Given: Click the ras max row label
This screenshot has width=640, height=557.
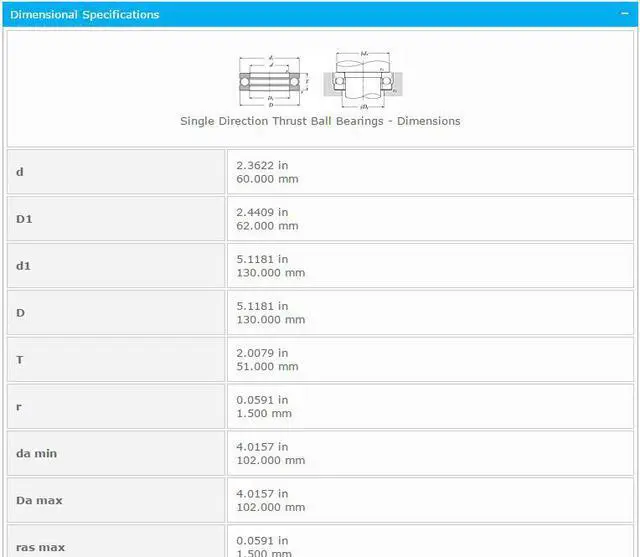Looking at the screenshot, I should [x=40, y=547].
